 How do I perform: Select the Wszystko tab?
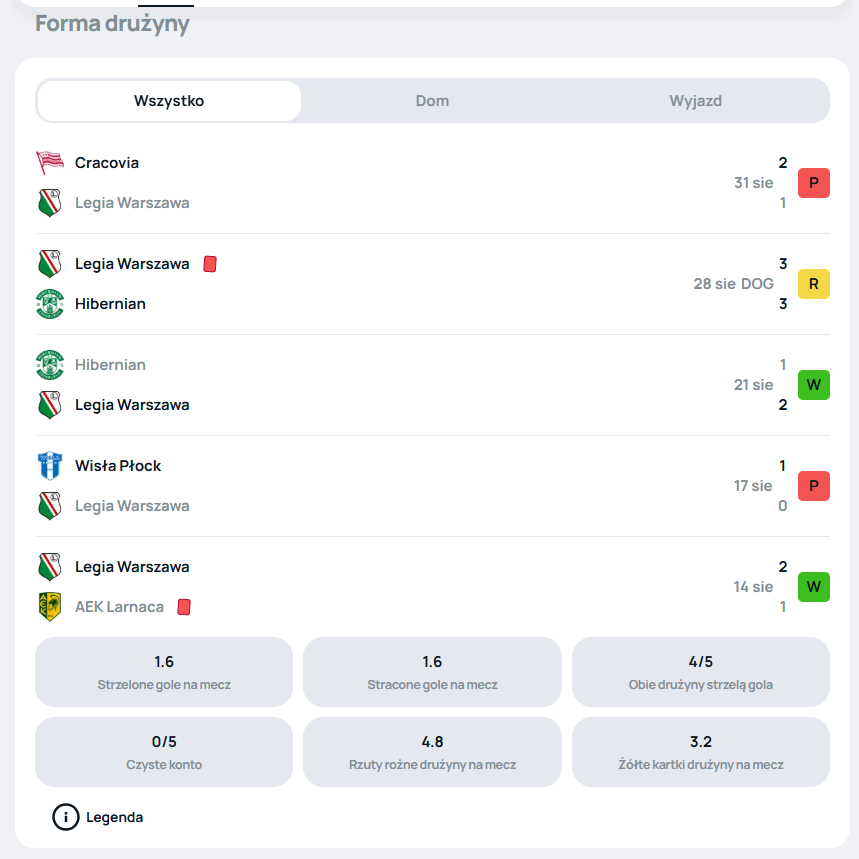pyautogui.click(x=169, y=101)
